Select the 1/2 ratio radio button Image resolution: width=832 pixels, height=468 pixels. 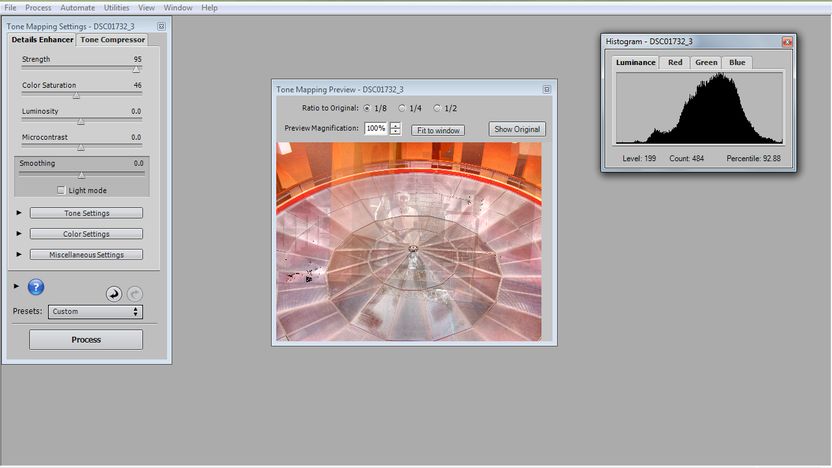point(437,108)
